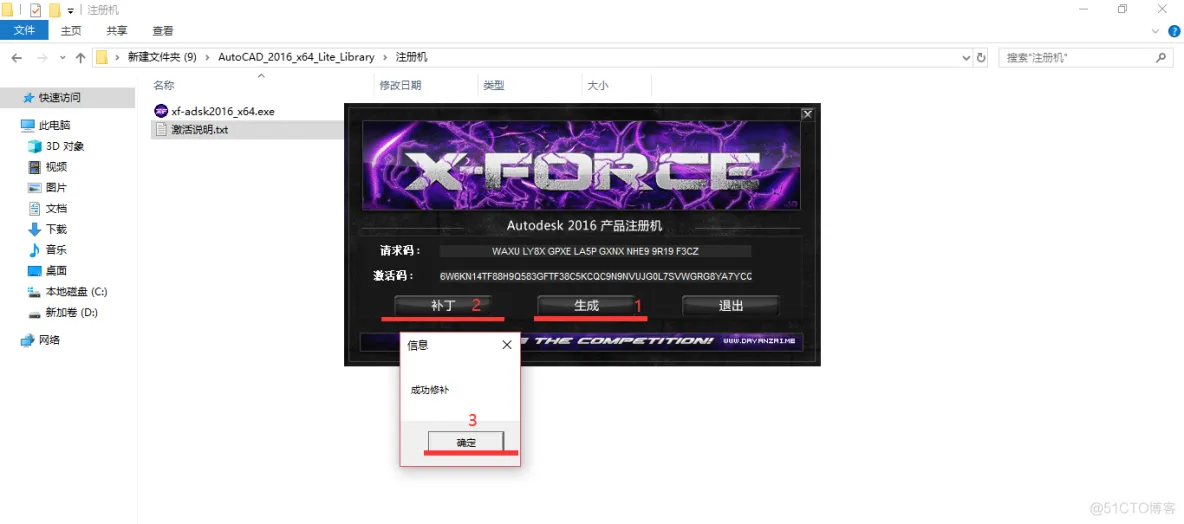Image resolution: width=1184 pixels, height=524 pixels.
Task: Refresh the folder with the refresh icon
Action: tap(982, 57)
